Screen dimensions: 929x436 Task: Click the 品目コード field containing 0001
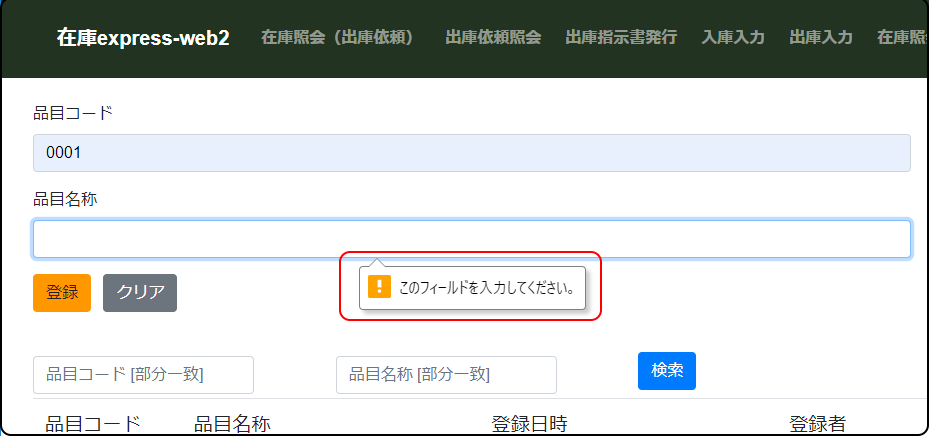coord(471,153)
